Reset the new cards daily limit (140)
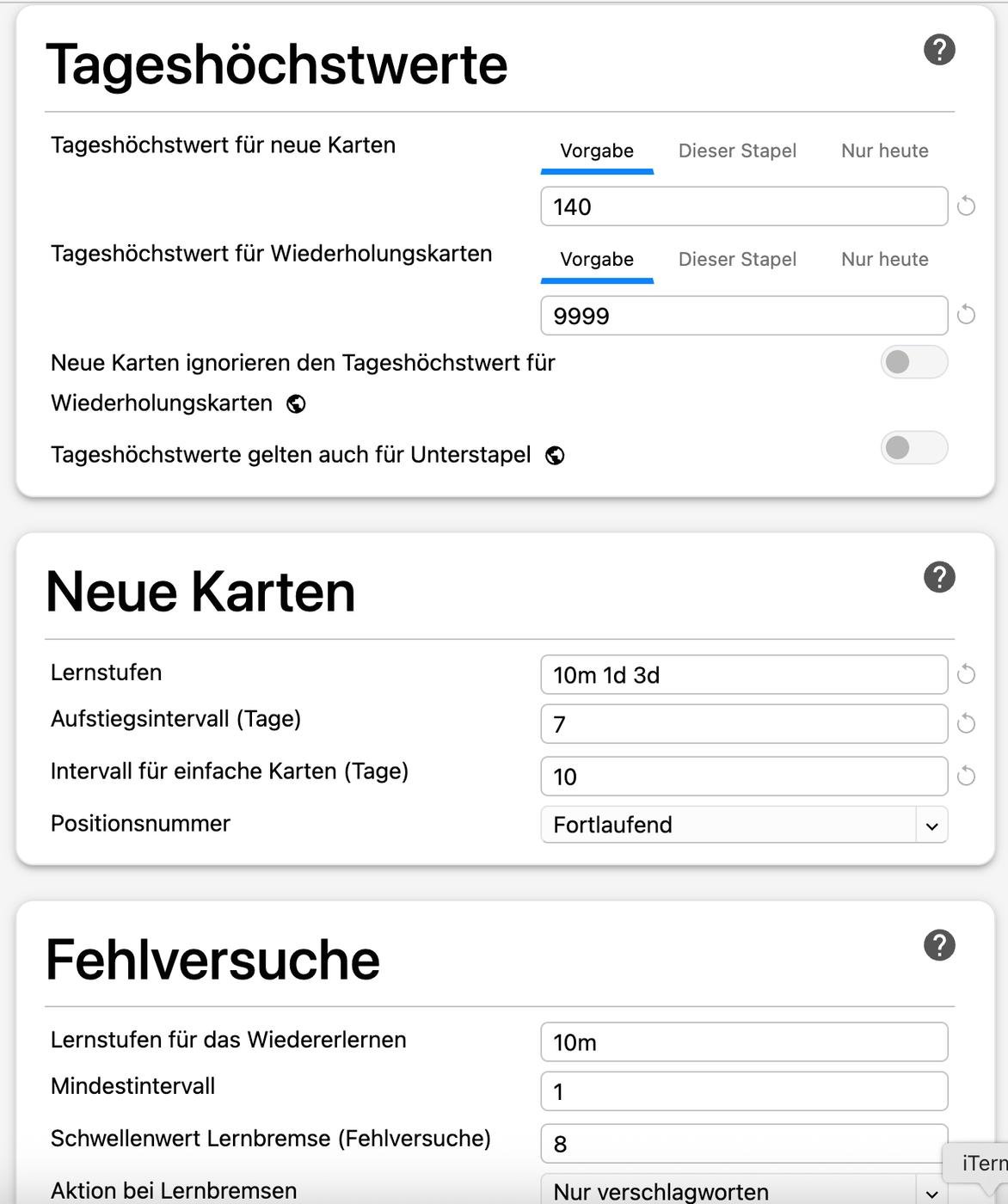1008x1204 pixels. click(x=966, y=206)
